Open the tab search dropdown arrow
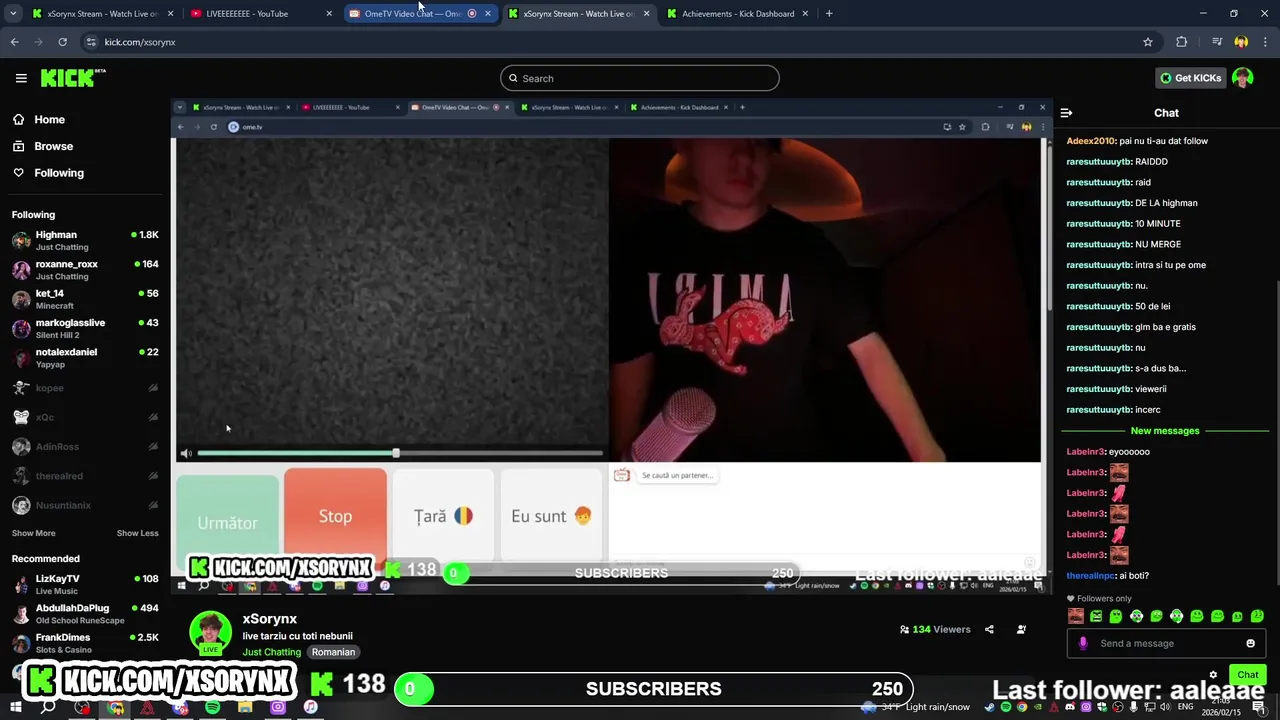The image size is (1280, 720). [x=13, y=13]
